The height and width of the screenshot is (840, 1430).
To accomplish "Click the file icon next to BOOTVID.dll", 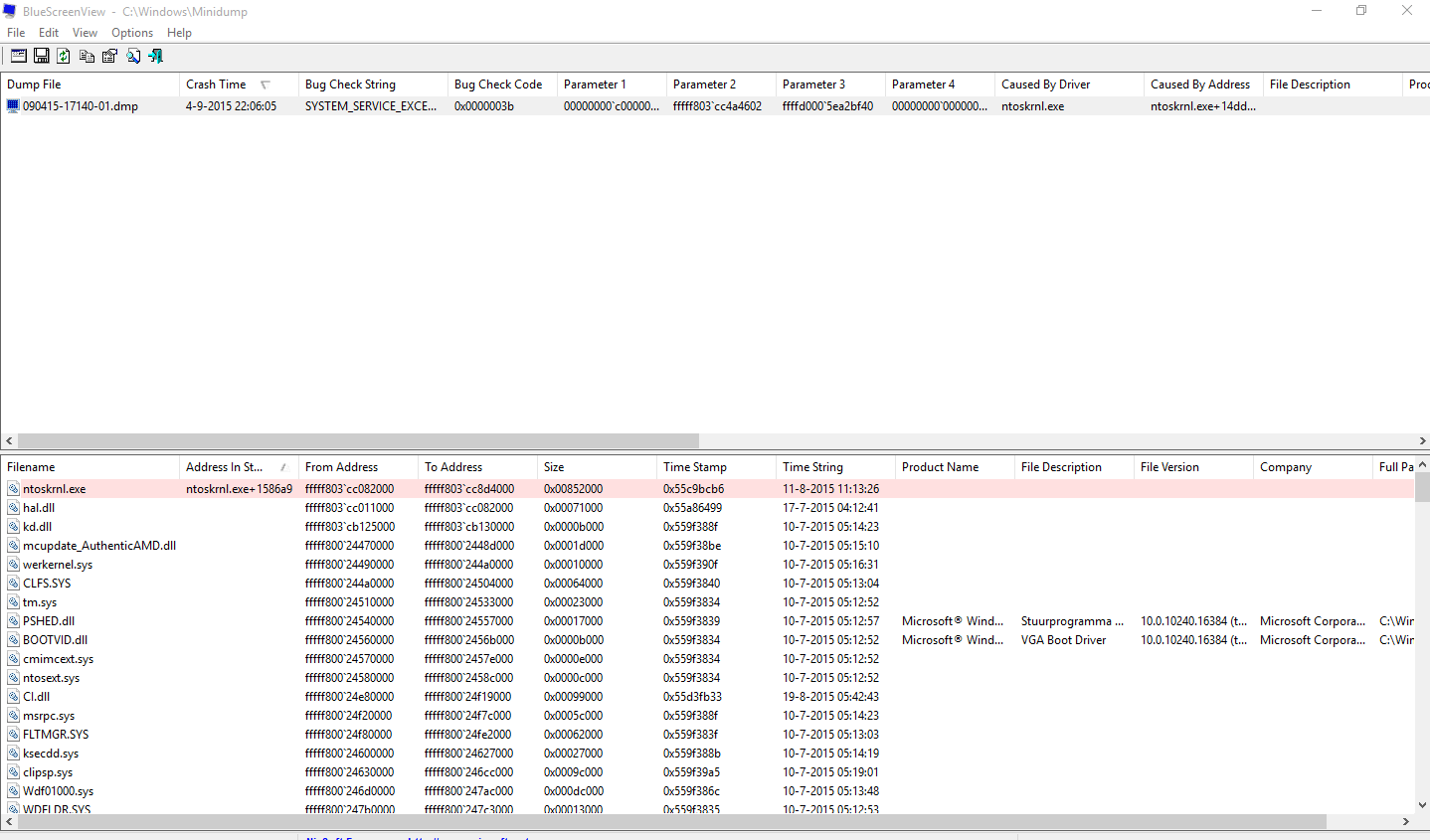I will (x=13, y=640).
